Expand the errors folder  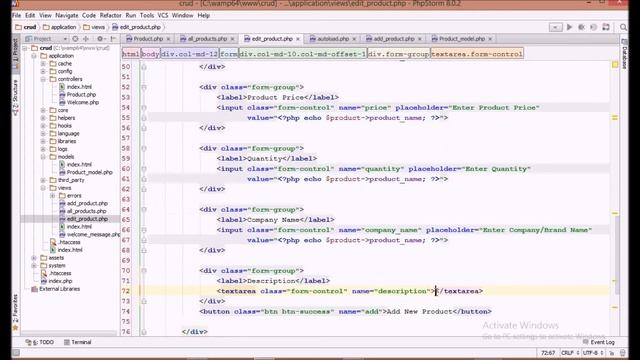coord(52,196)
